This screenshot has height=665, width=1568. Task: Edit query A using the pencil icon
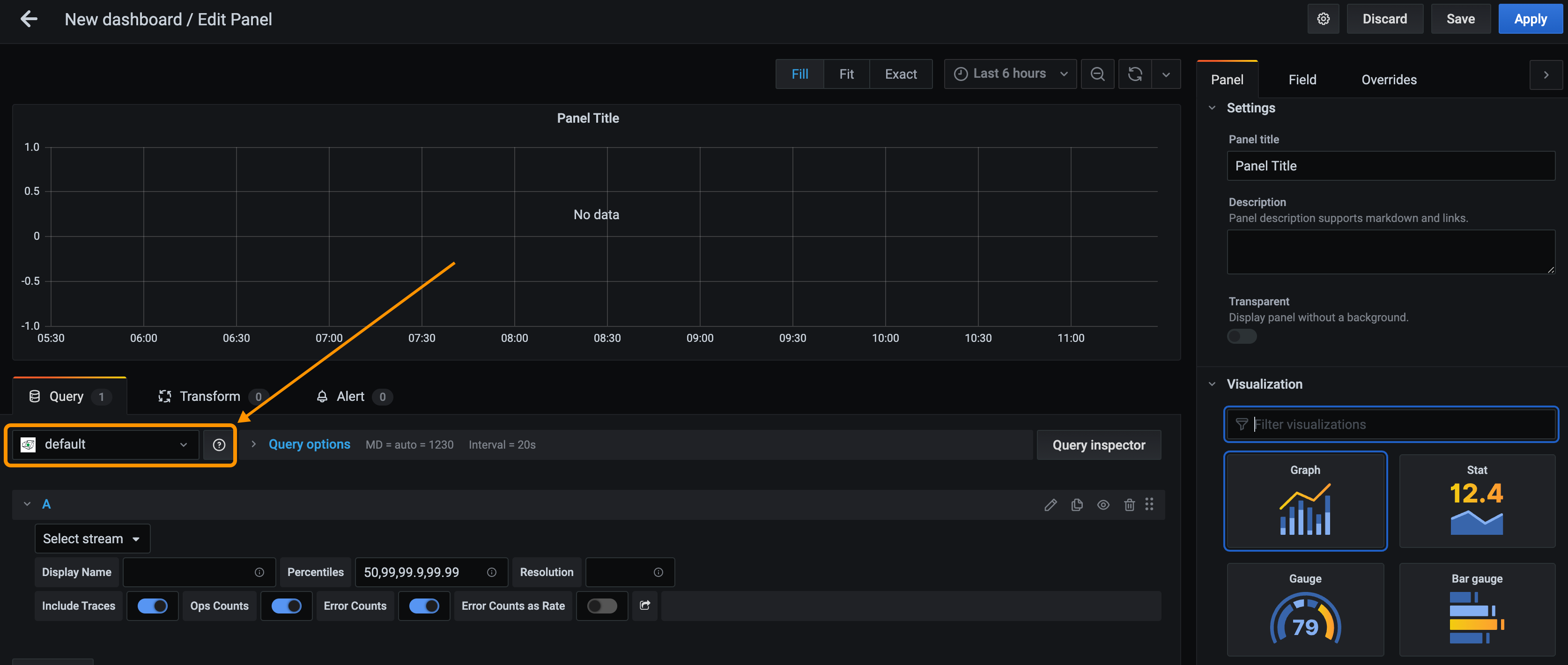coord(1050,504)
